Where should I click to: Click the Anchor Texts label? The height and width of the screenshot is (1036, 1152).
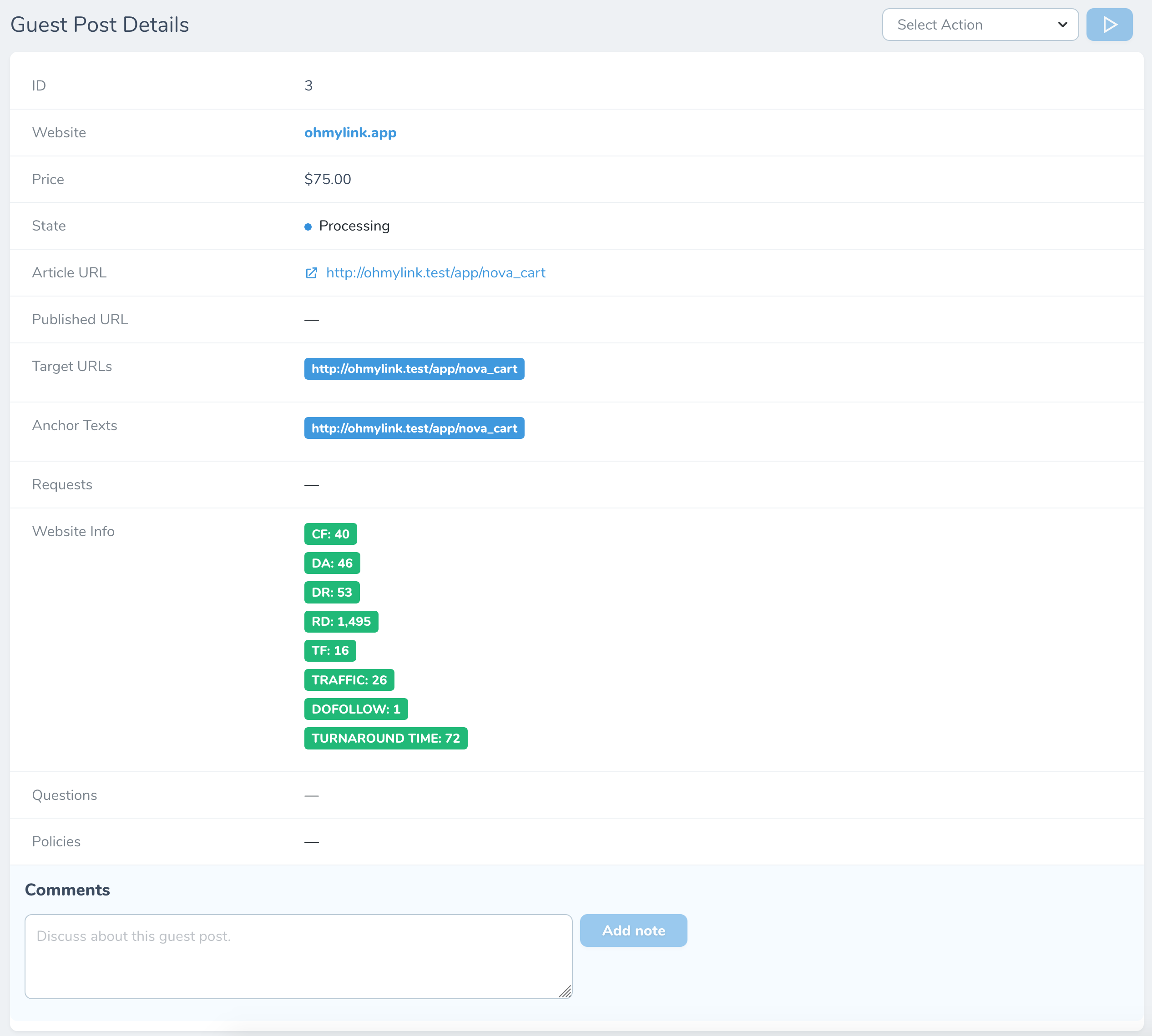pos(75,425)
